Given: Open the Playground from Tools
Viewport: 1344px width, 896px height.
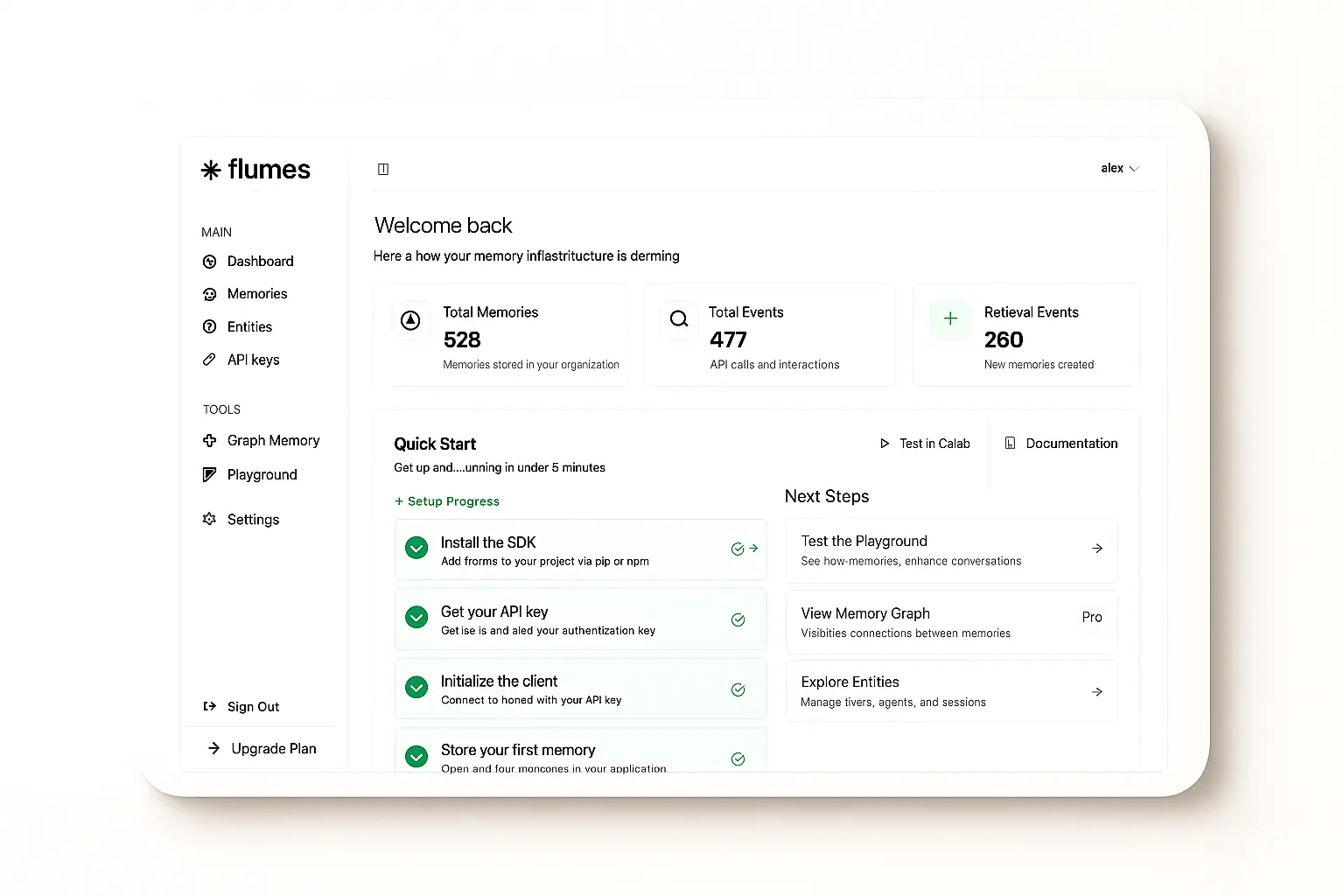Looking at the screenshot, I should (x=261, y=474).
